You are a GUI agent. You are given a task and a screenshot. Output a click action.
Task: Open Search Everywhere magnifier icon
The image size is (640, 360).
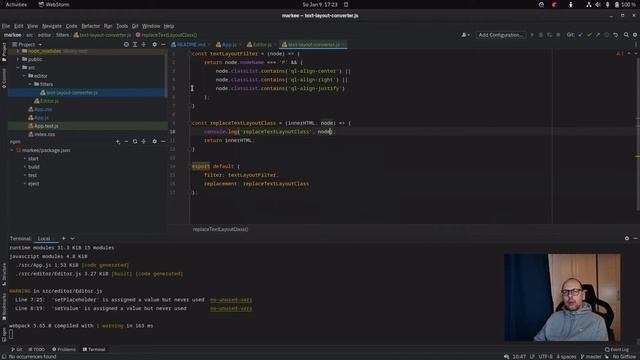[626, 35]
